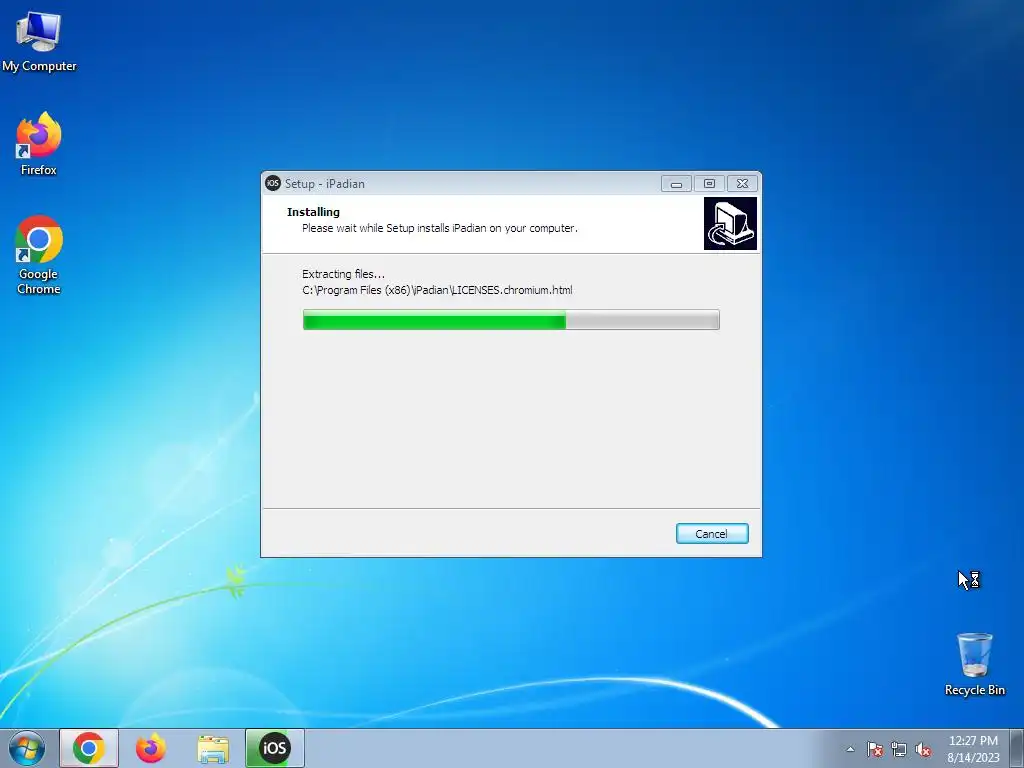Maximize the Setup - iPadian window
The image size is (1024, 768).
[x=709, y=184]
